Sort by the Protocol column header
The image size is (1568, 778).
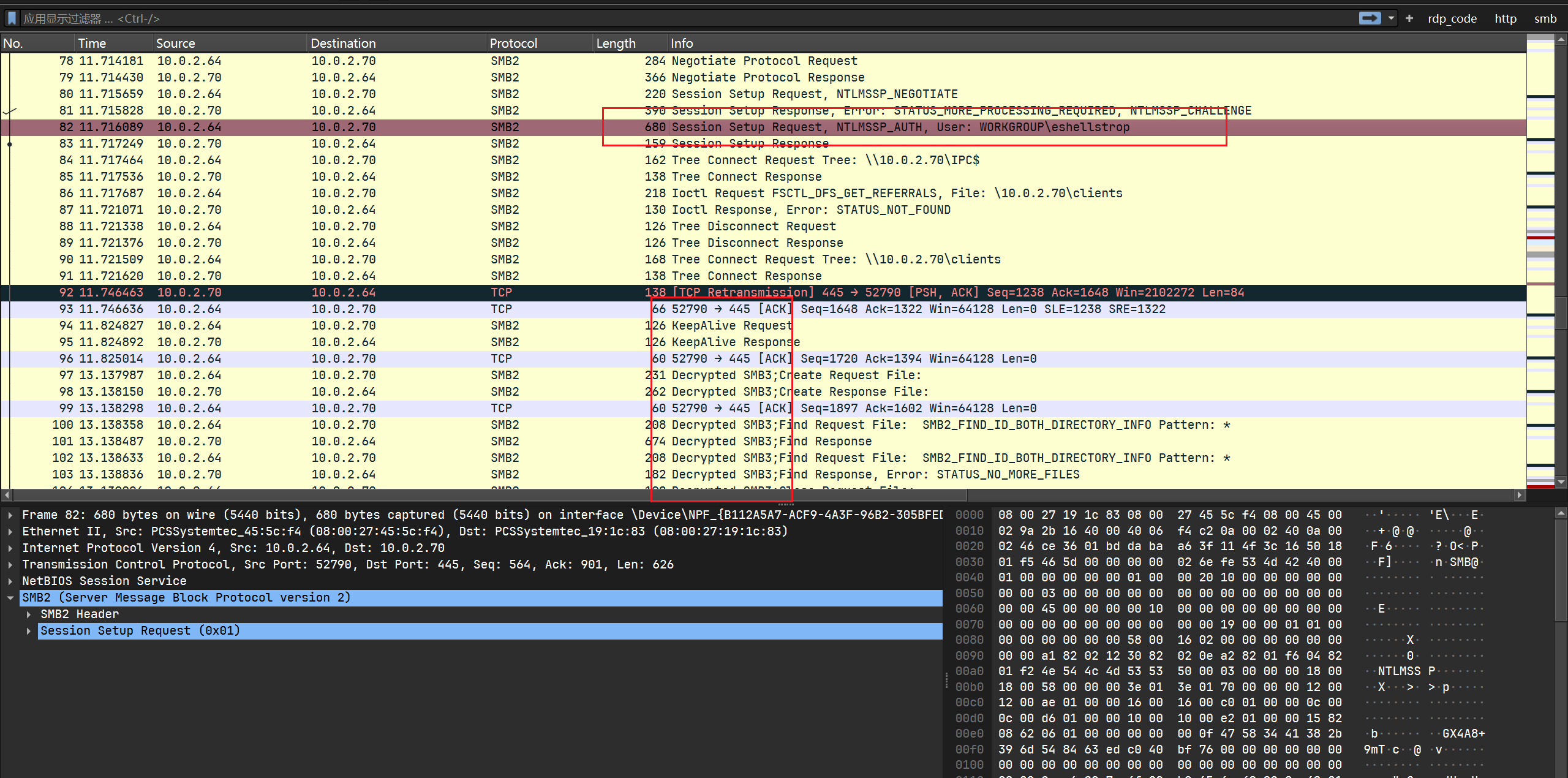(x=513, y=43)
